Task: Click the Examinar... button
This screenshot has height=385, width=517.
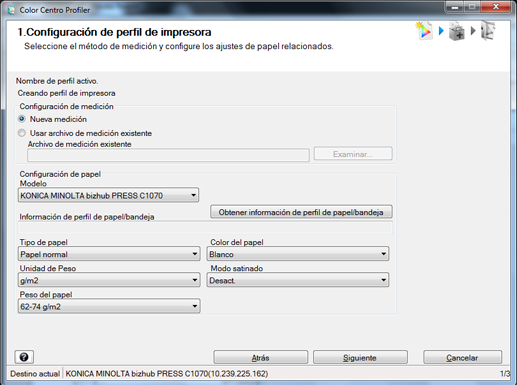Action: coord(353,154)
